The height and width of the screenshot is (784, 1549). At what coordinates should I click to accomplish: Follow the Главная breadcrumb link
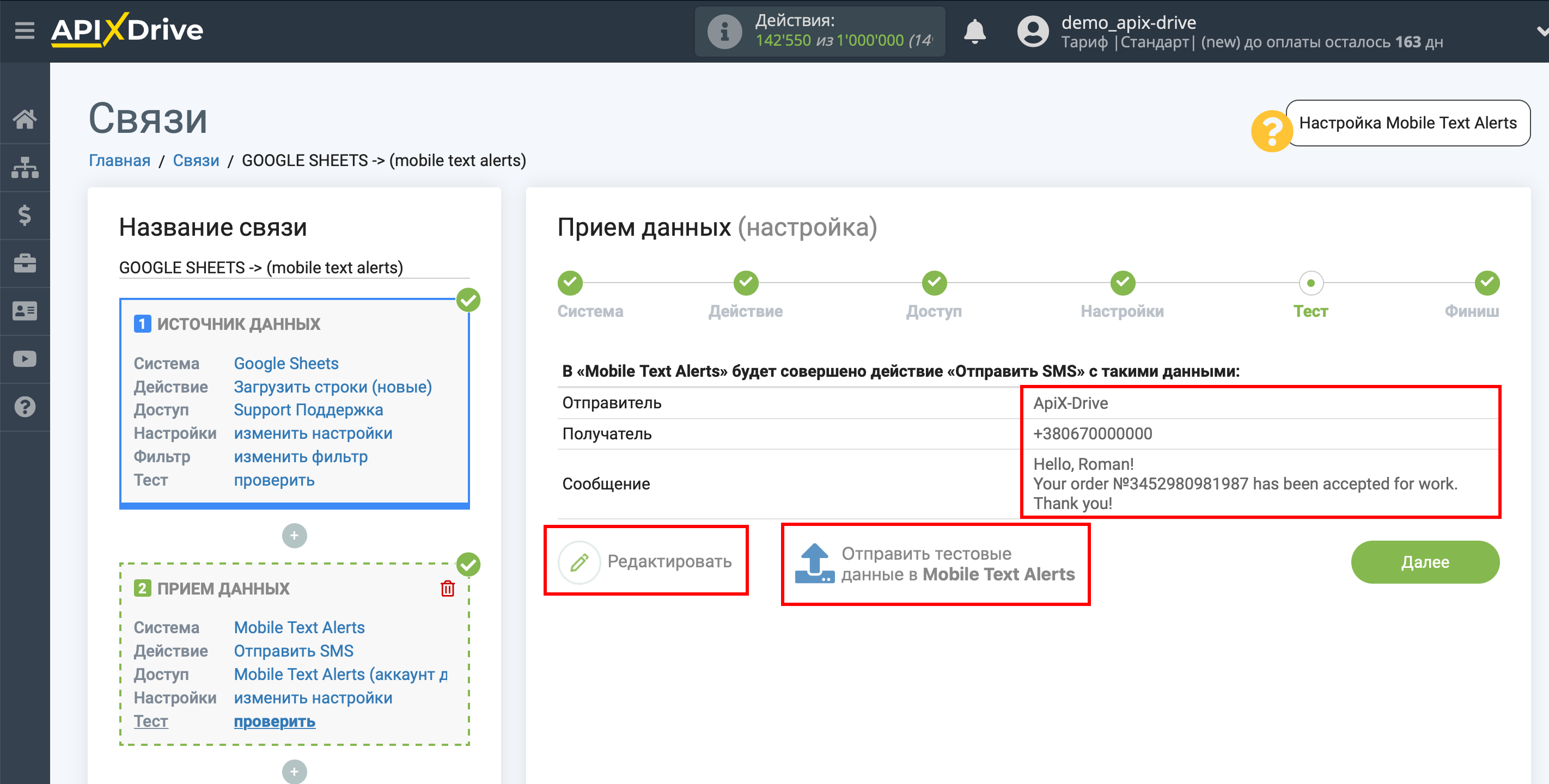point(120,161)
